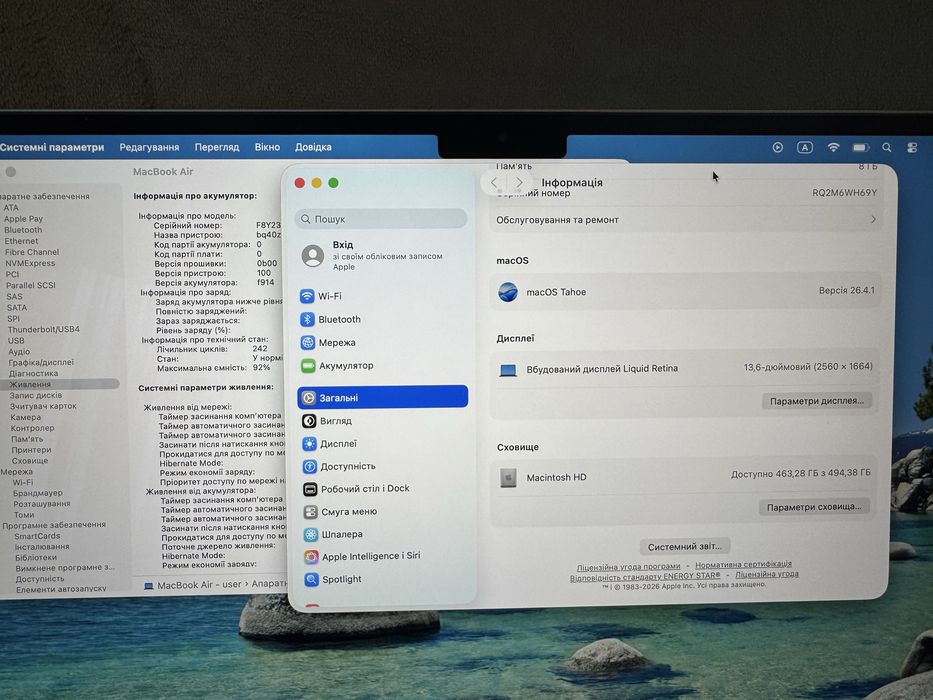Open Дисплеї brightness icon in sidebar
This screenshot has width=933, height=700.
(309, 443)
